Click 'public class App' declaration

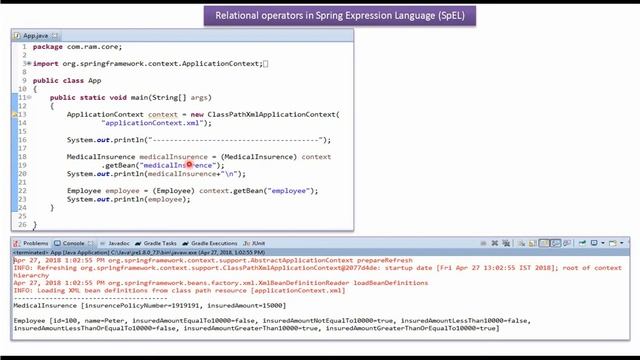tap(67, 80)
